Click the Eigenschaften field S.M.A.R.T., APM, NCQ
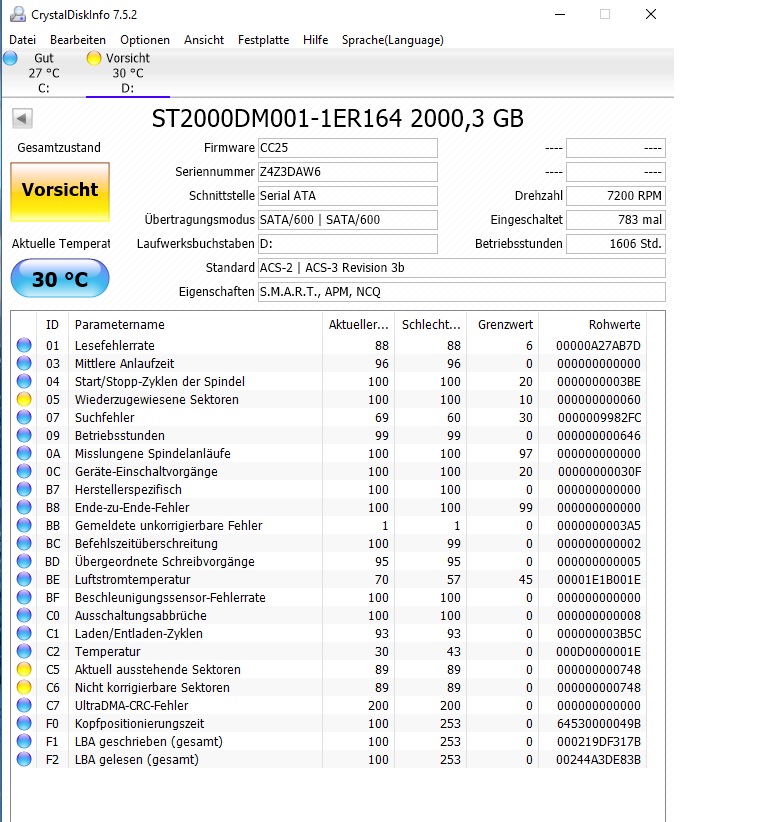Screen dimensions: 768x822 [462, 291]
